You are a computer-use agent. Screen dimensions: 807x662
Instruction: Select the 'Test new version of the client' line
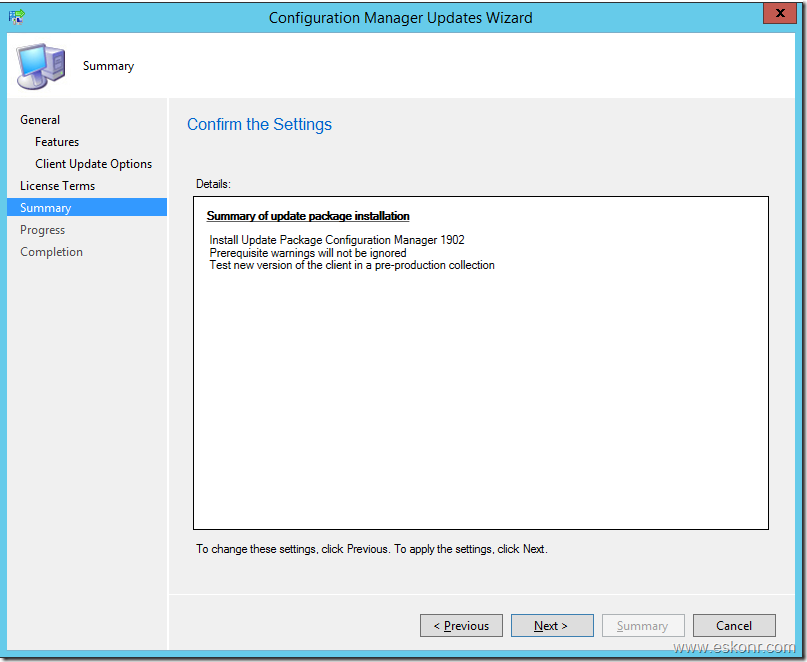pos(352,265)
